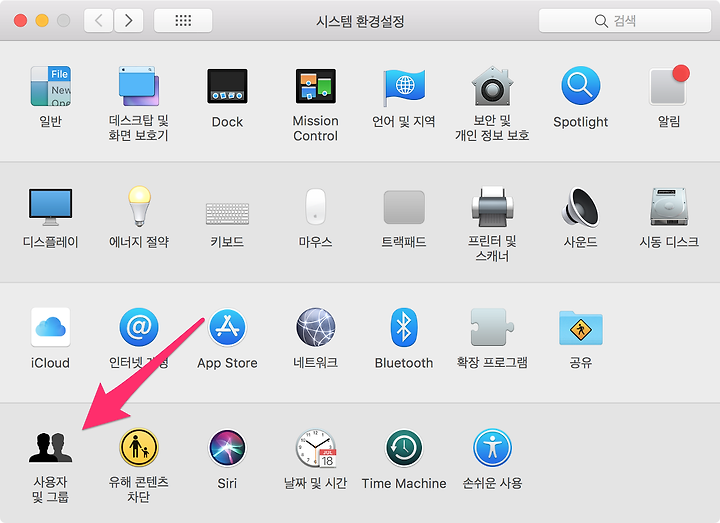The width and height of the screenshot is (720, 523).
Task: Open 데스크탑 및 화면 보호기 preferences
Action: [139, 86]
